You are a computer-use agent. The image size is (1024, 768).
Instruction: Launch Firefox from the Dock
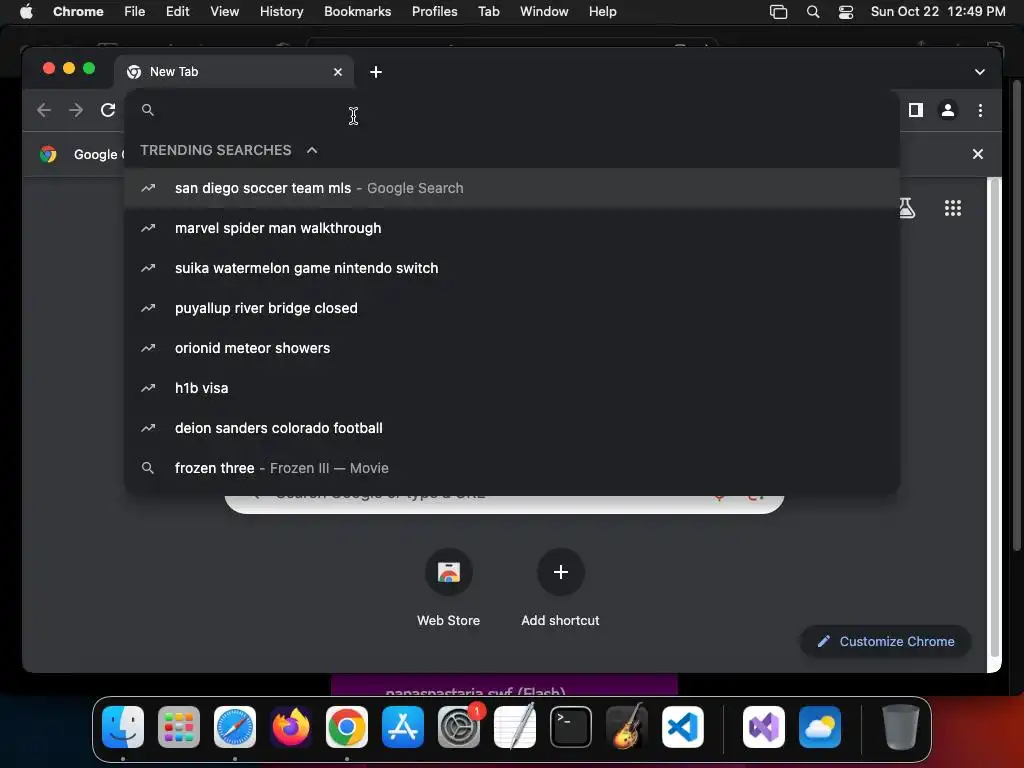[x=291, y=726]
